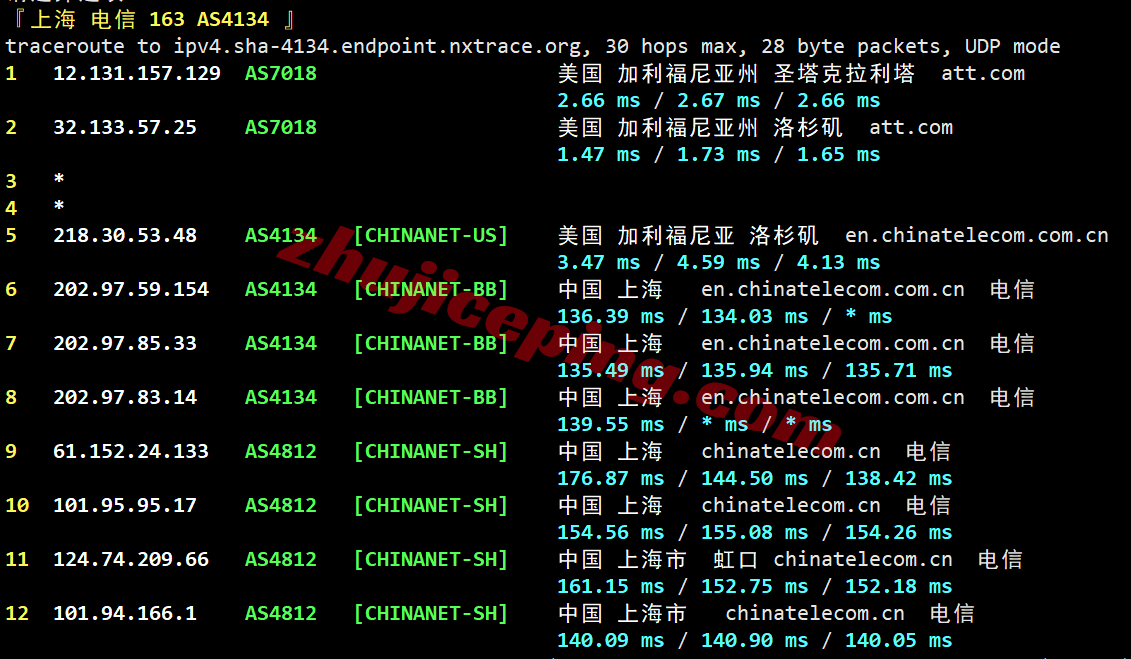This screenshot has height=659, width=1131.
Task: Select IP address 218.30.53.48
Action: click(125, 236)
